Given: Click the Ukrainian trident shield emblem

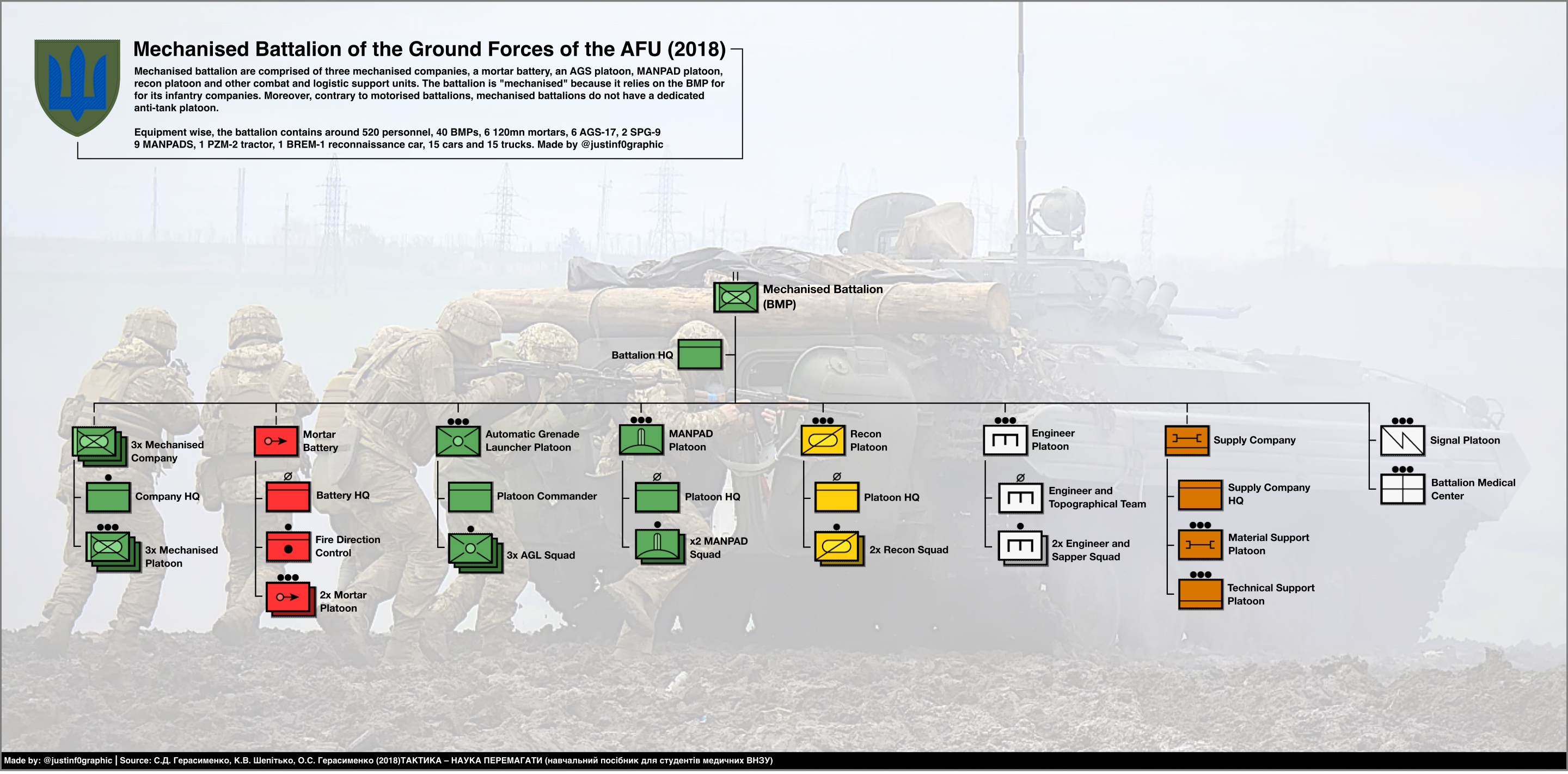Looking at the screenshot, I should coord(77,86).
